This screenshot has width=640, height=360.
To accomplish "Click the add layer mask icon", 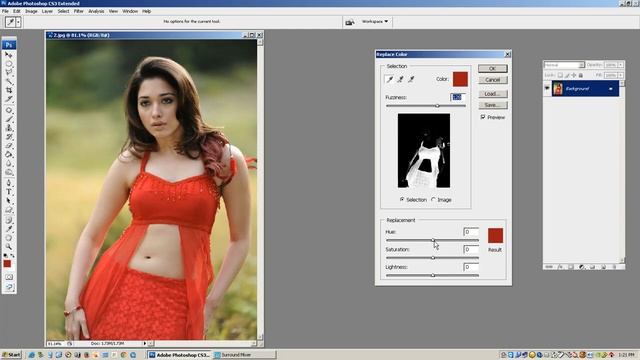I will tap(571, 267).
